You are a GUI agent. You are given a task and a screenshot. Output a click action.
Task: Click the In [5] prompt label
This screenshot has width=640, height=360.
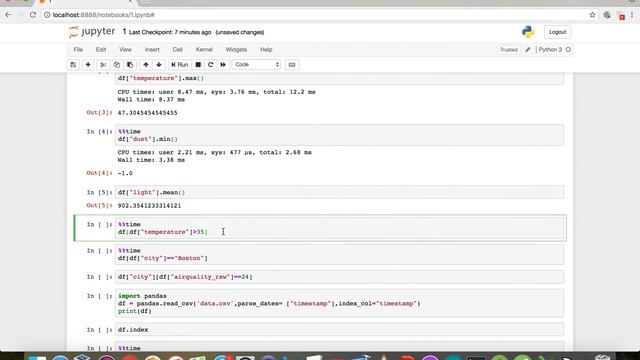click(x=99, y=192)
